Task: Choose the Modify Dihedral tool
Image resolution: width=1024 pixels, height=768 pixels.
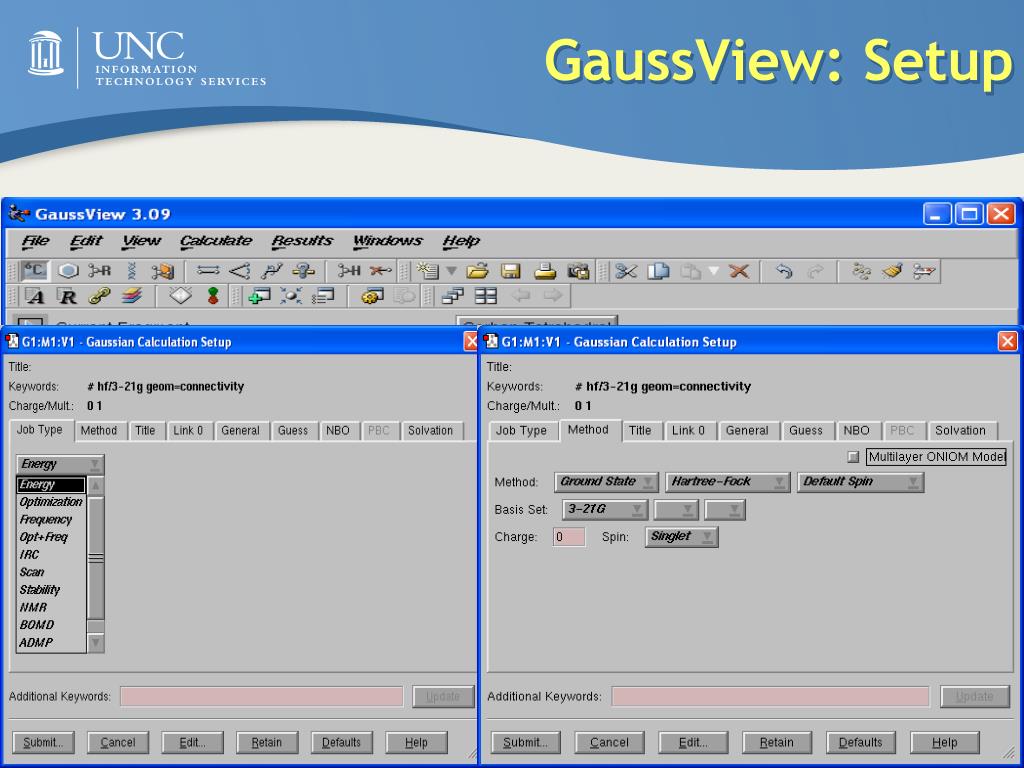Action: click(272, 270)
